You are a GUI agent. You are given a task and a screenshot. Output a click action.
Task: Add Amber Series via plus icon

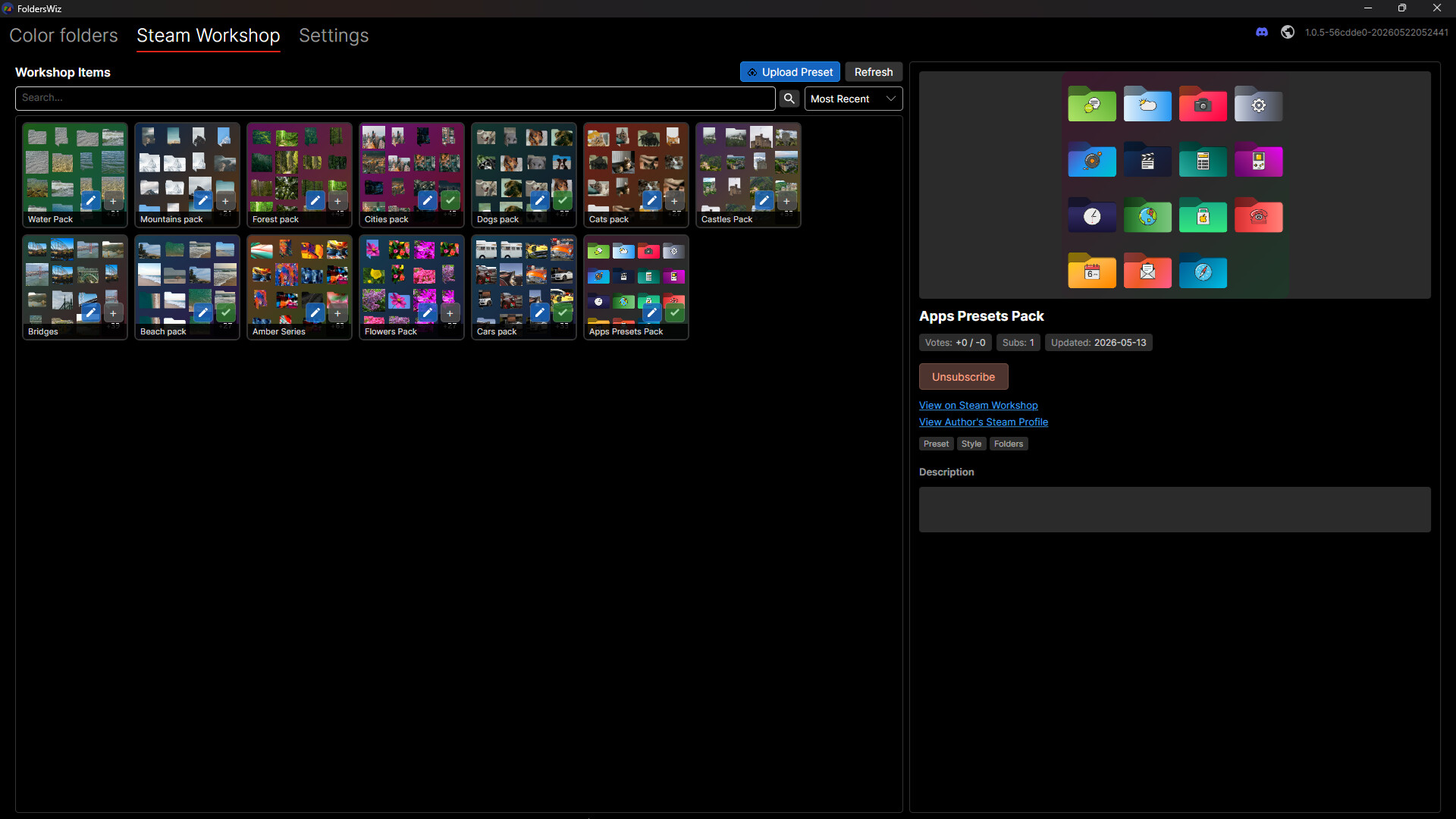click(337, 313)
